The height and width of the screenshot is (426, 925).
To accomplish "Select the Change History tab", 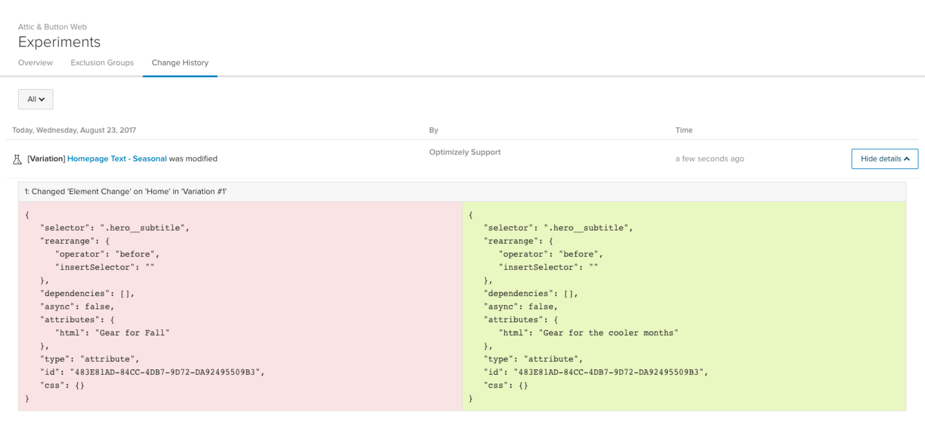I will (180, 63).
